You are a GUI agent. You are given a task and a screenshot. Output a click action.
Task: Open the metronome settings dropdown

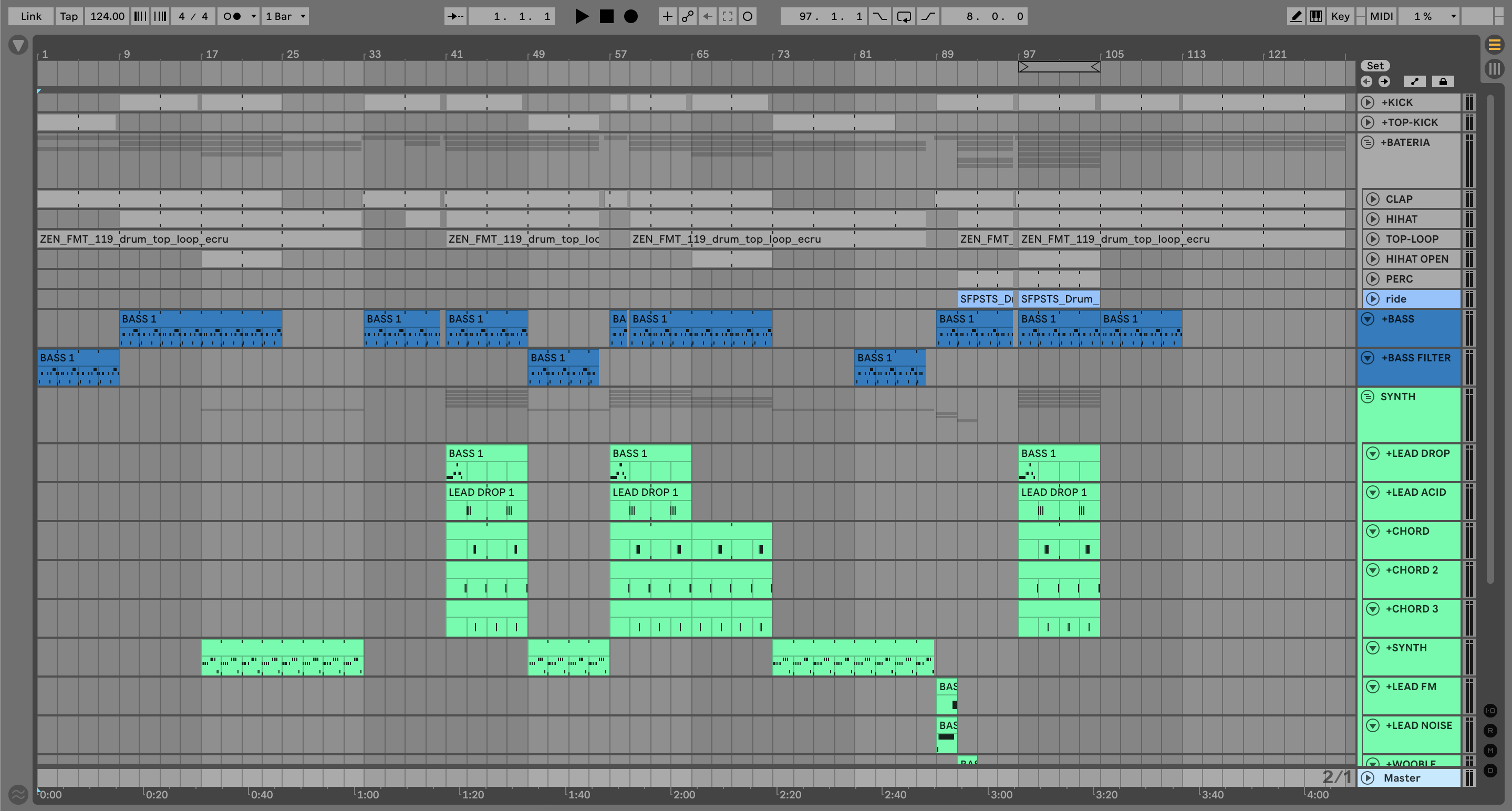click(254, 16)
